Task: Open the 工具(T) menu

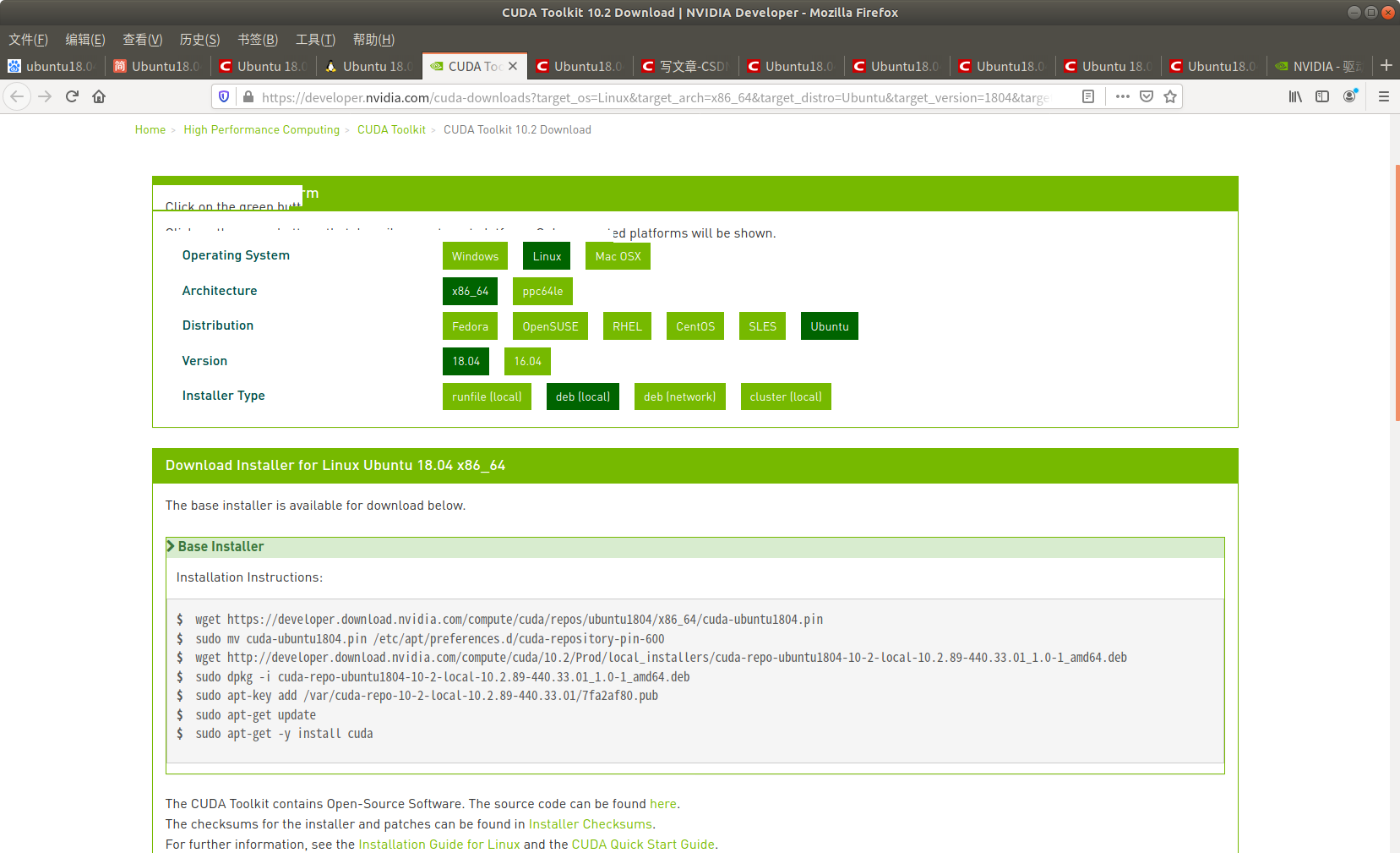Action: pos(315,39)
